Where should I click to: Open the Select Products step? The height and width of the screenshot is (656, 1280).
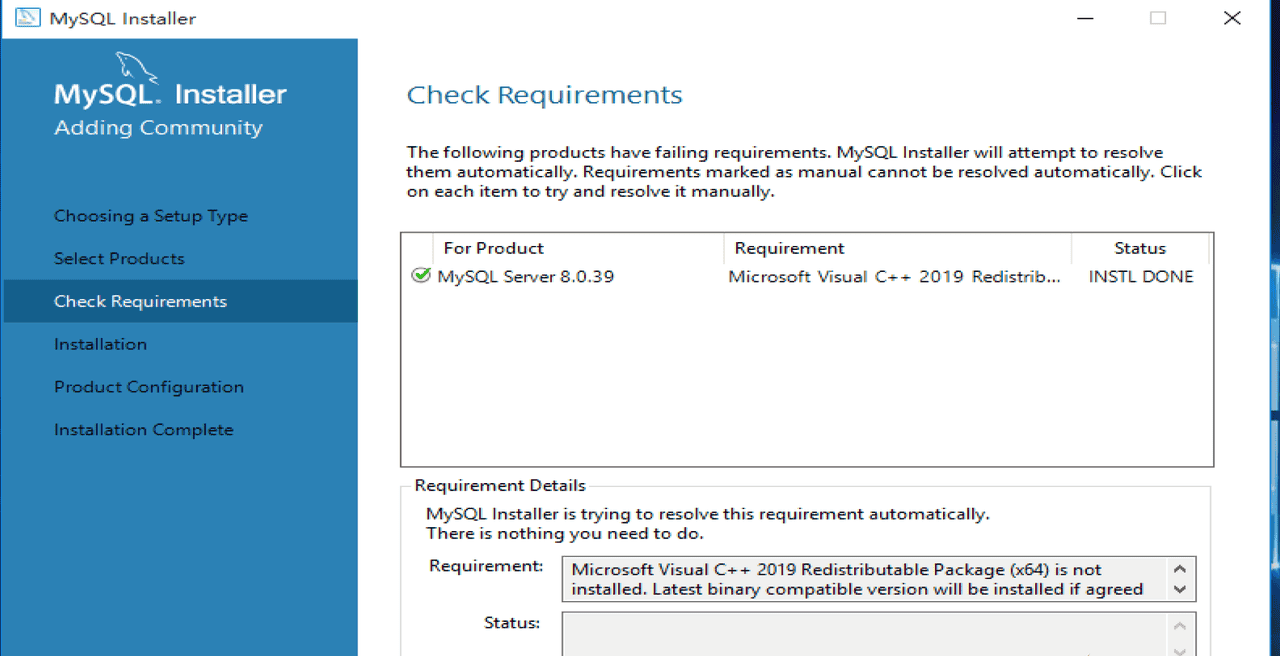point(119,259)
